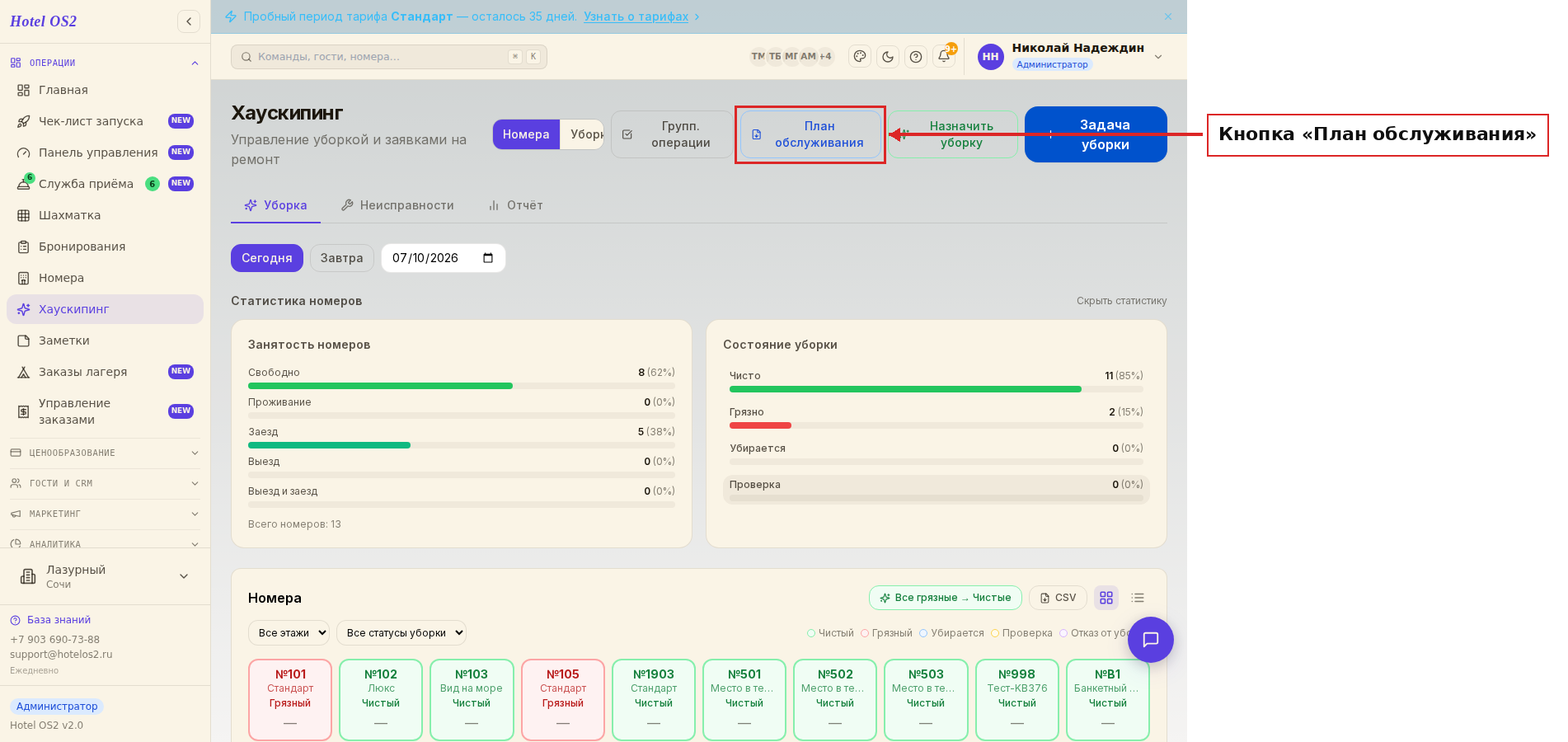Viewport: 1568px width, 742px height.
Task: Expand the Ценообразование sidebar section
Action: (x=105, y=453)
